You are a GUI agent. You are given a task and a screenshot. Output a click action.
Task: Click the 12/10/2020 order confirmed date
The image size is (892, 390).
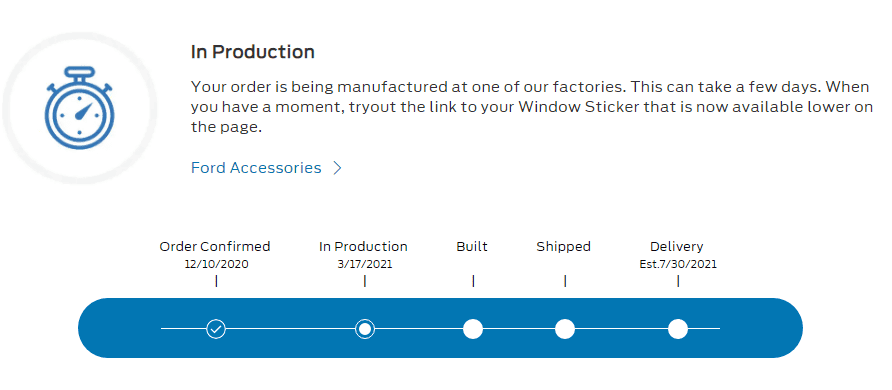(x=216, y=264)
